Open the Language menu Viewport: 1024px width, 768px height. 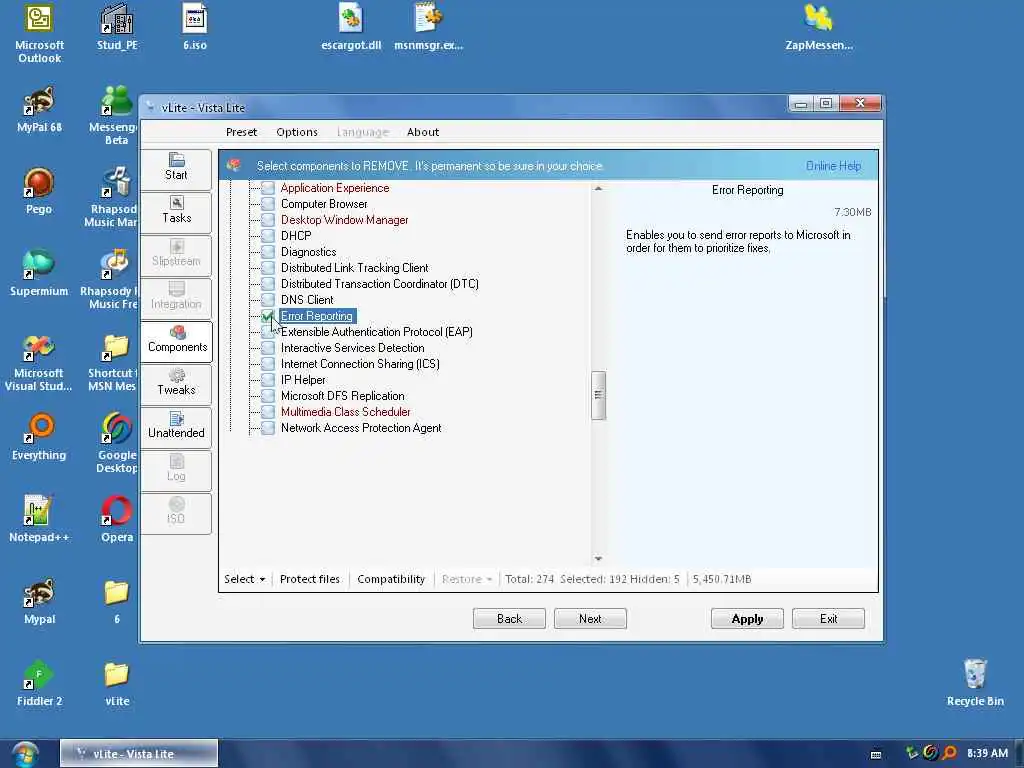(x=362, y=132)
